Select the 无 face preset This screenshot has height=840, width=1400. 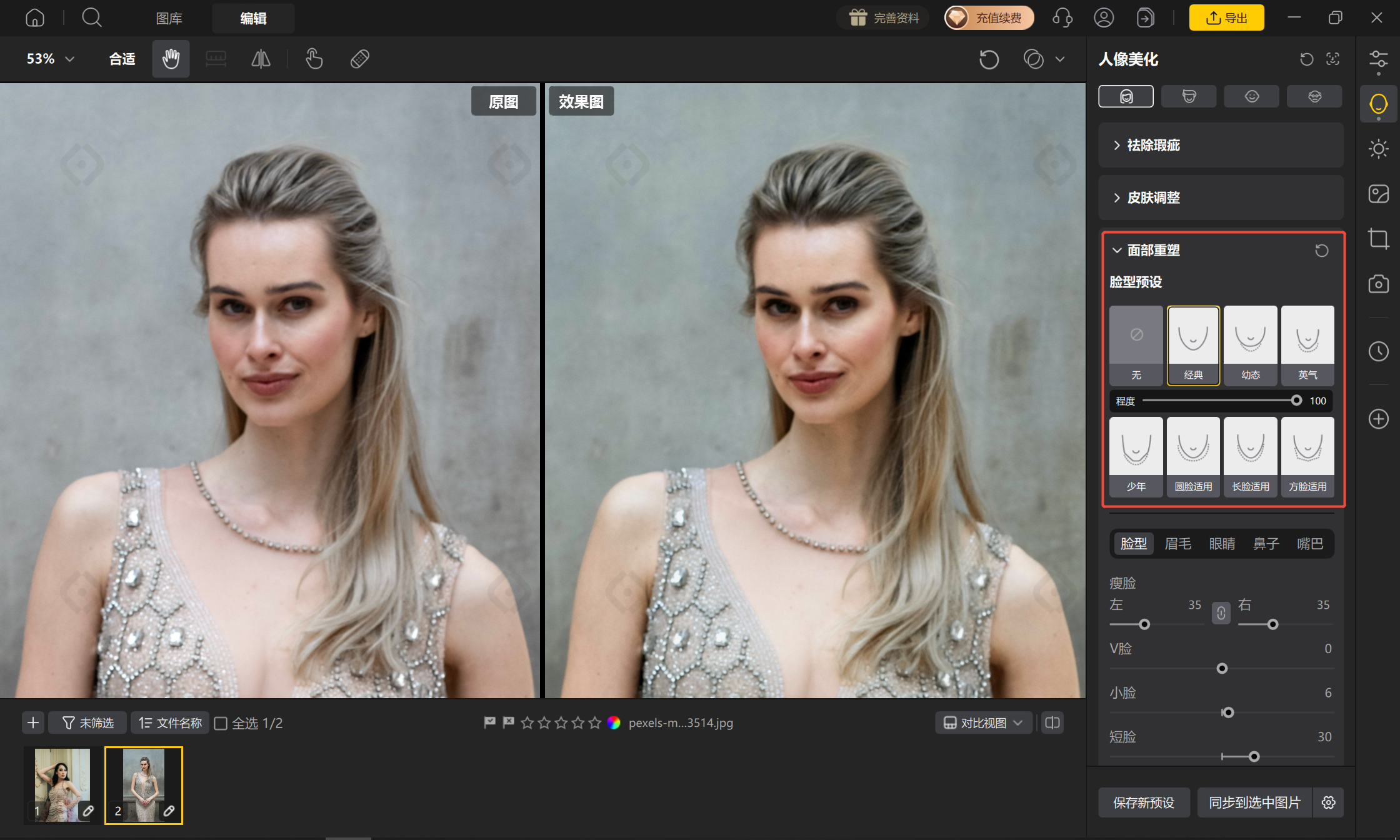click(x=1136, y=345)
